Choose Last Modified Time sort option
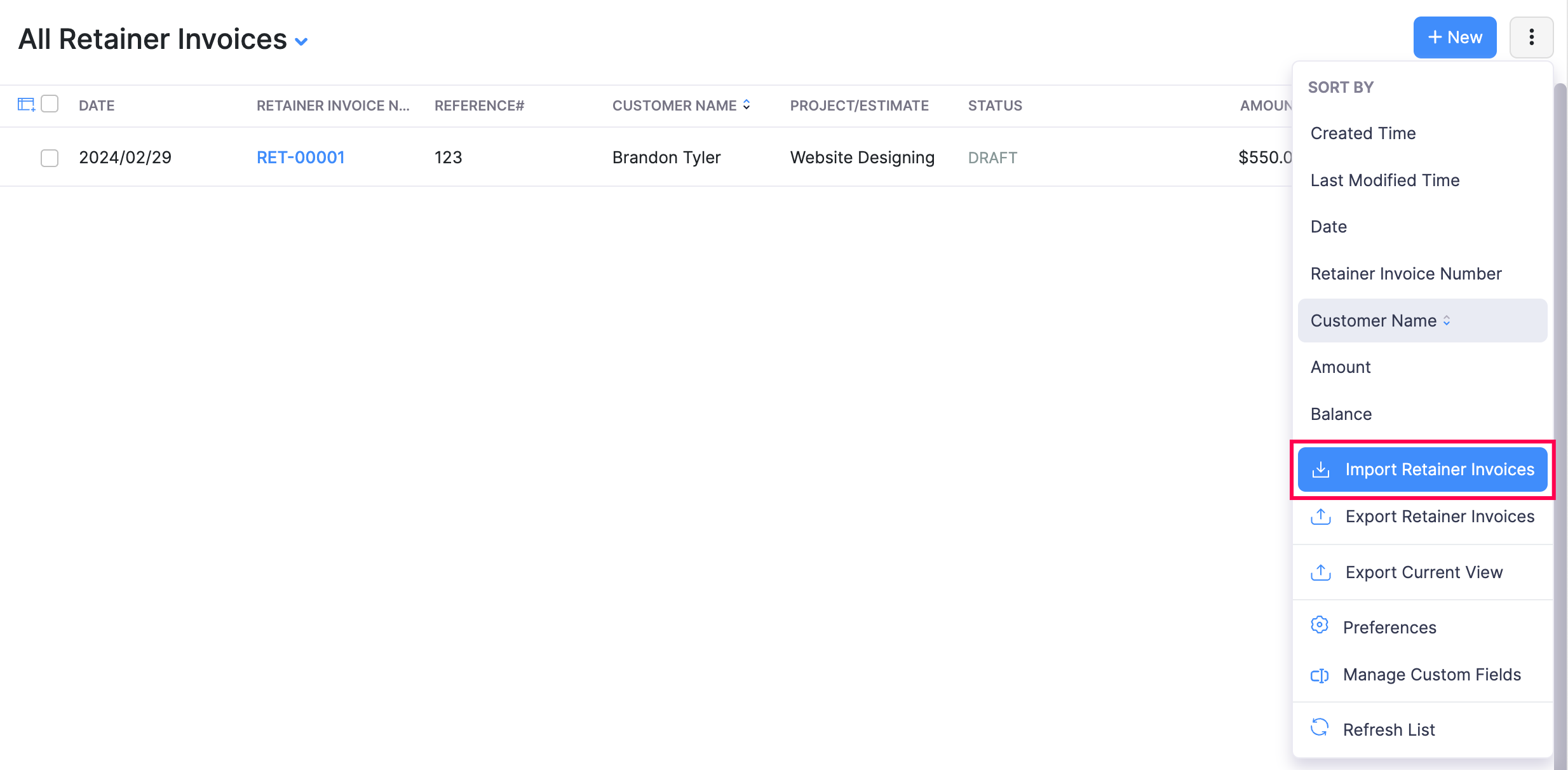Image resolution: width=1568 pixels, height=770 pixels. tap(1385, 180)
